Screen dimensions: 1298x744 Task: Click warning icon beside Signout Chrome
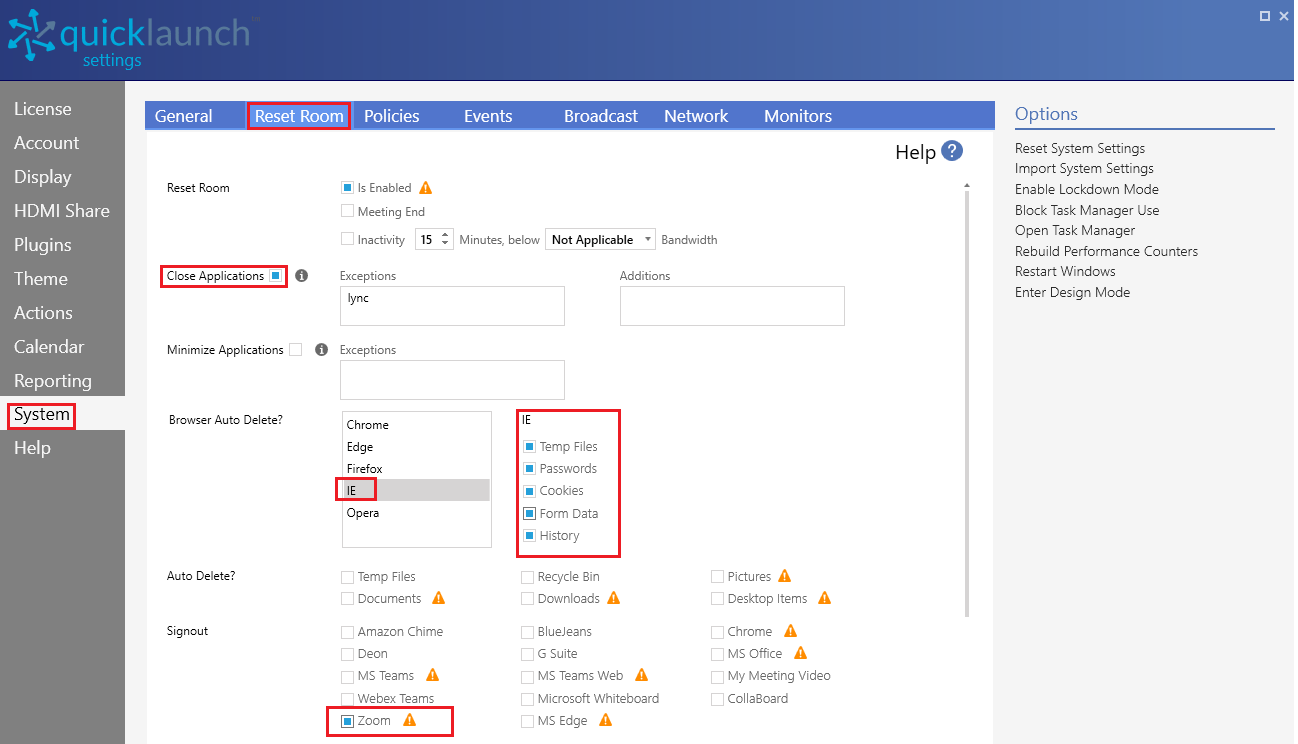790,631
